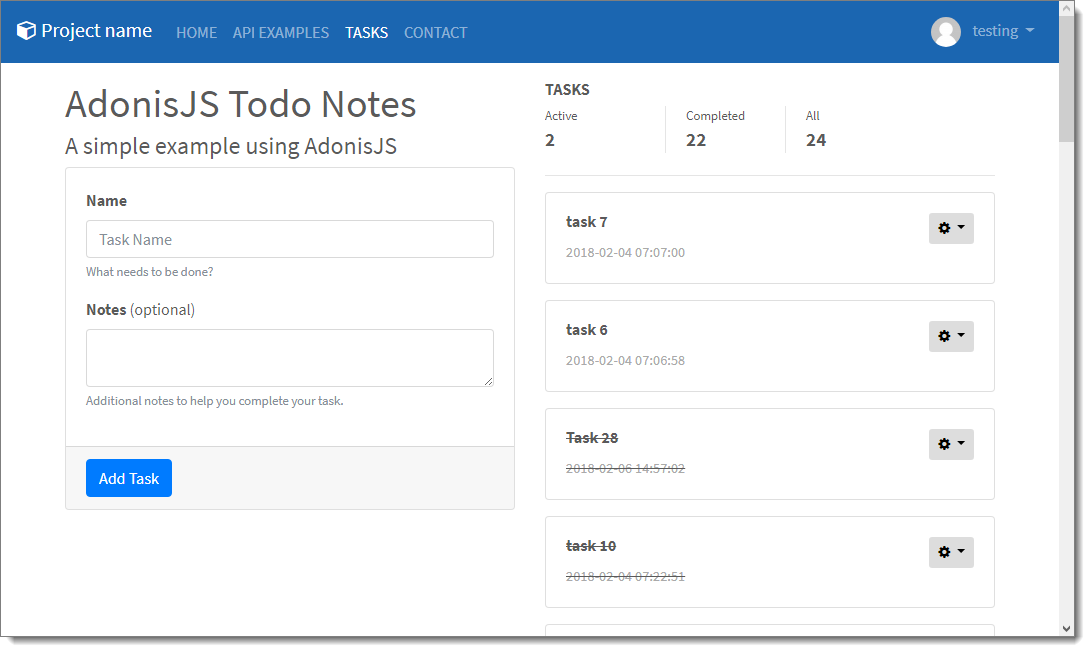Click the timestamp '2018-02-04 07:06:58'
1090x652 pixels.
(x=625, y=360)
